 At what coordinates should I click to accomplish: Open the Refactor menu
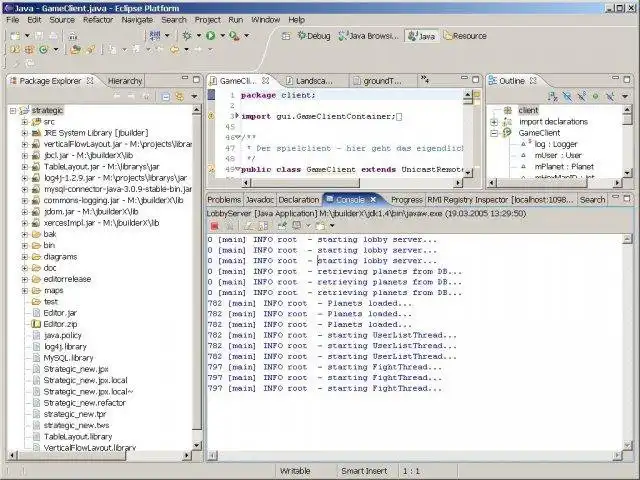98,19
